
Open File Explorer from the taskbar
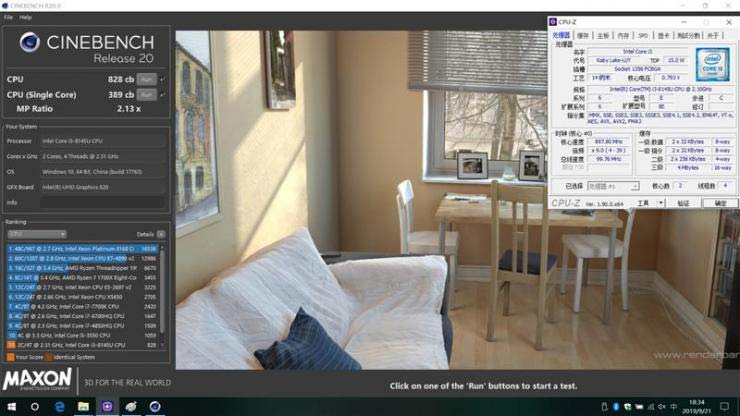pyautogui.click(x=84, y=407)
